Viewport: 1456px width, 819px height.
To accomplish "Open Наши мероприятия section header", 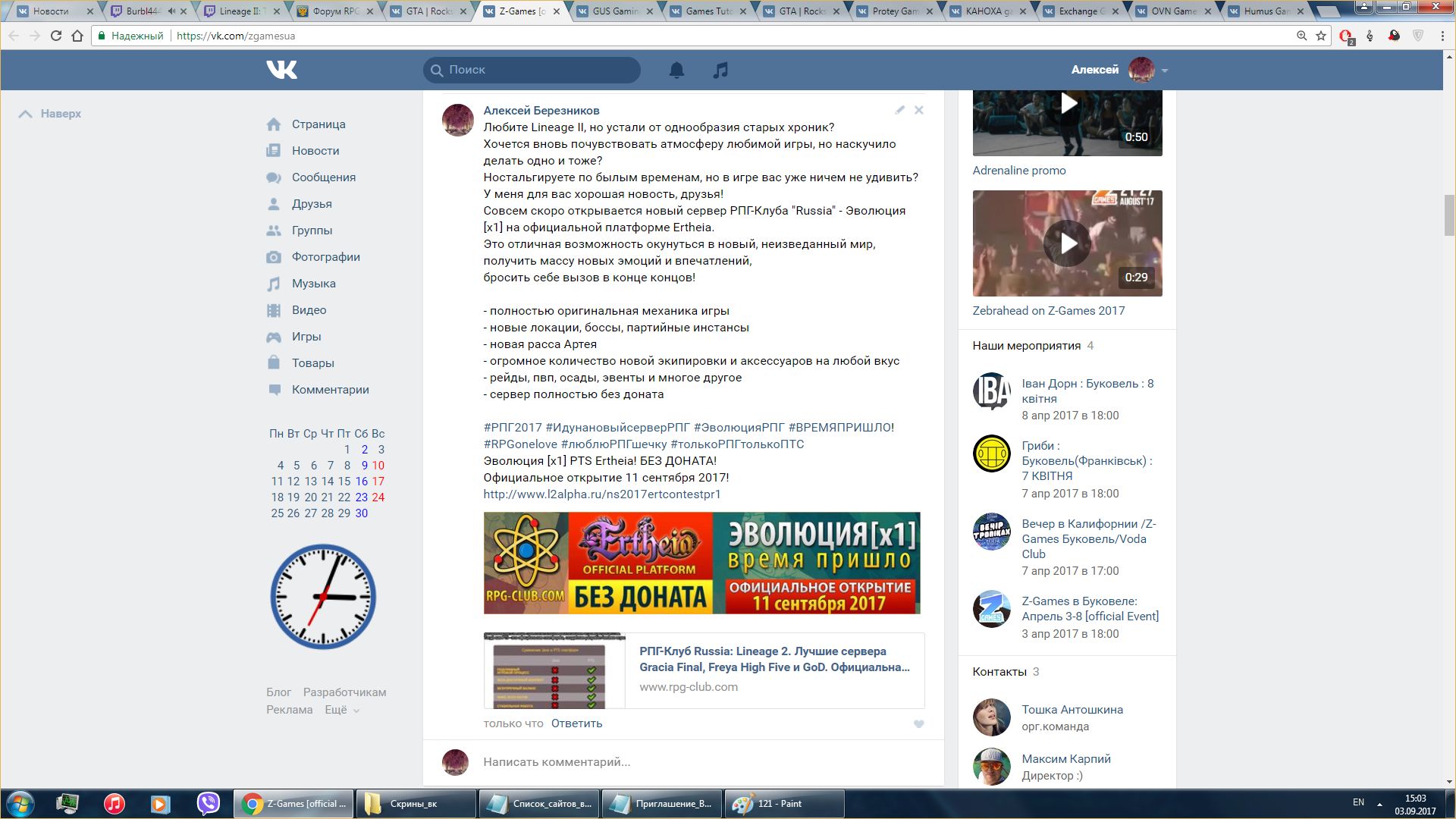I will point(1027,346).
